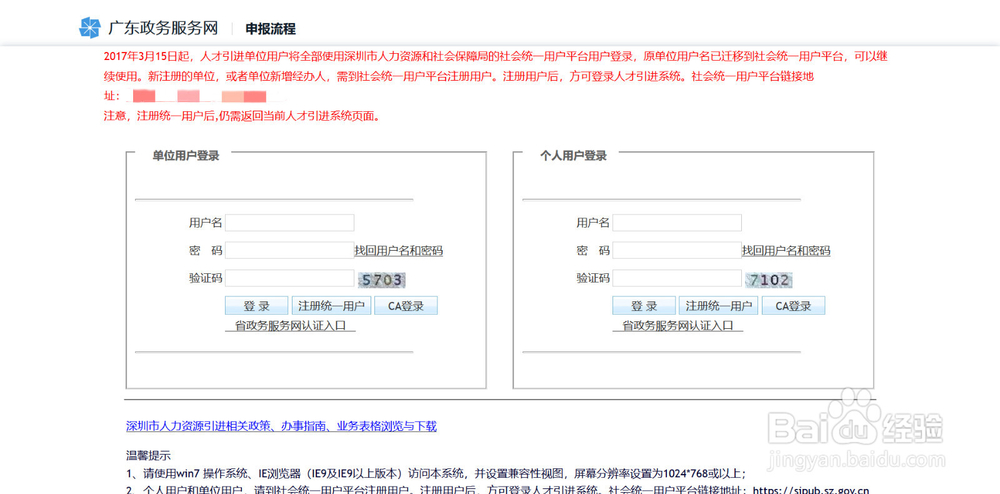
Task: Click CA登录 button in 个人用户登录
Action: [x=793, y=306]
